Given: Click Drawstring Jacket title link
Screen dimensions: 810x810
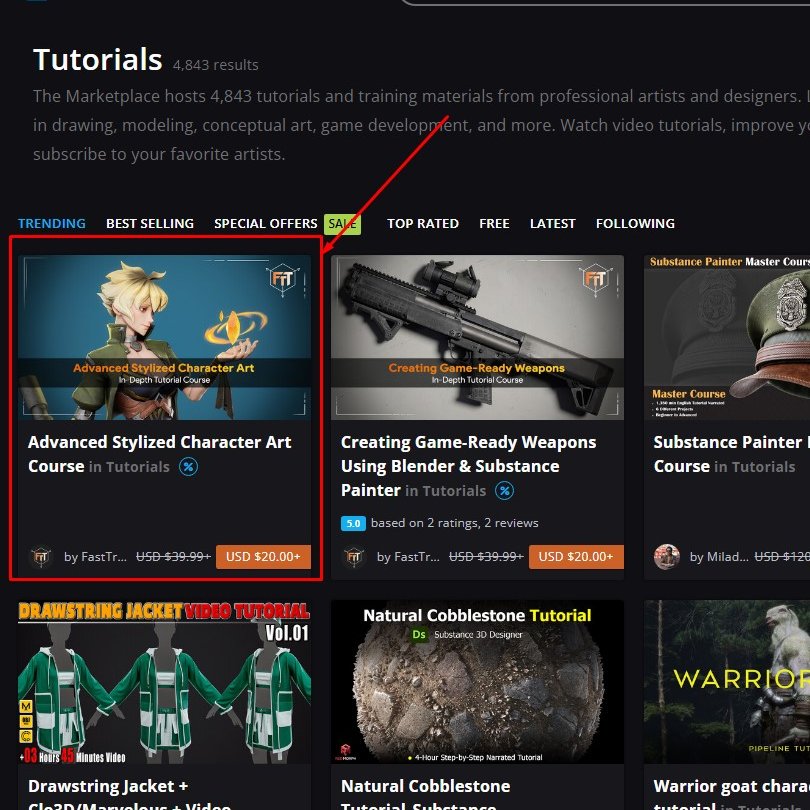Looking at the screenshot, I should 129,795.
